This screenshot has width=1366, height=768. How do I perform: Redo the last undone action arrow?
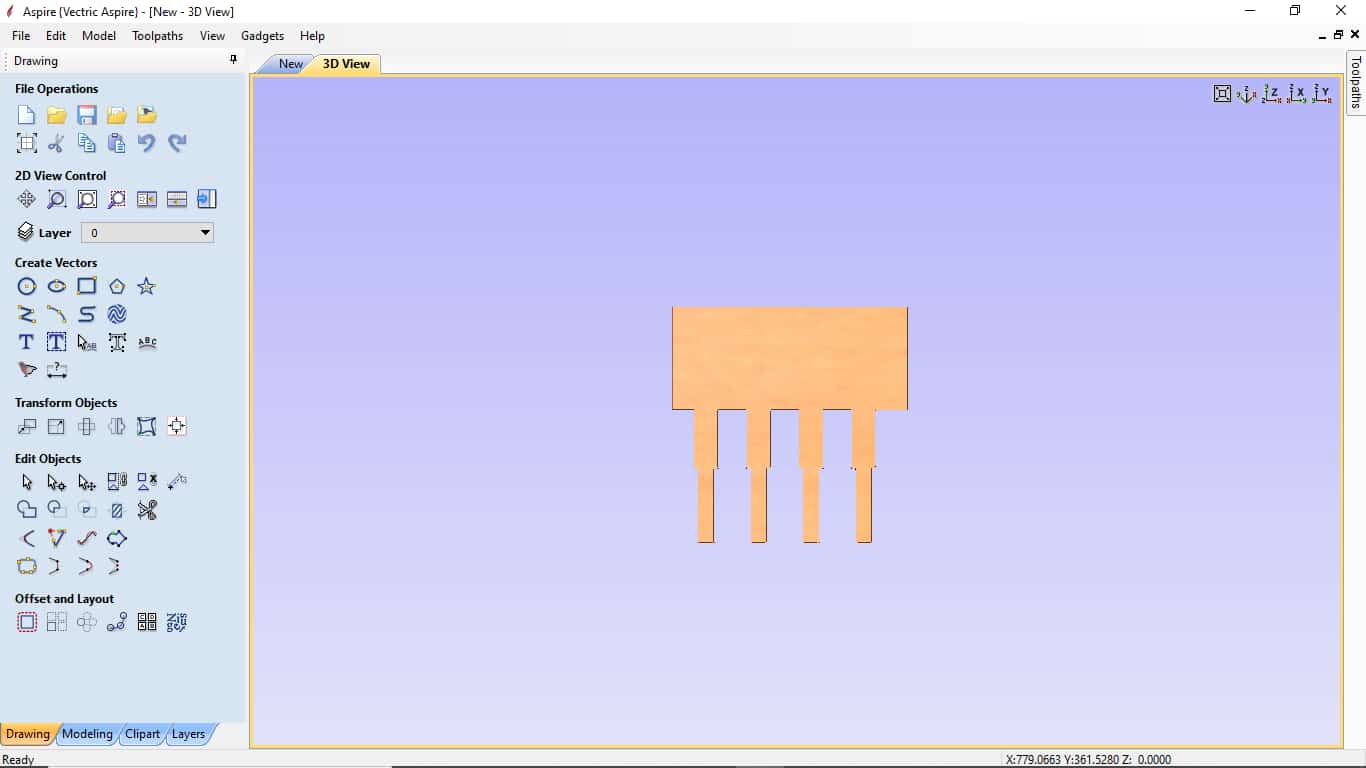point(177,143)
